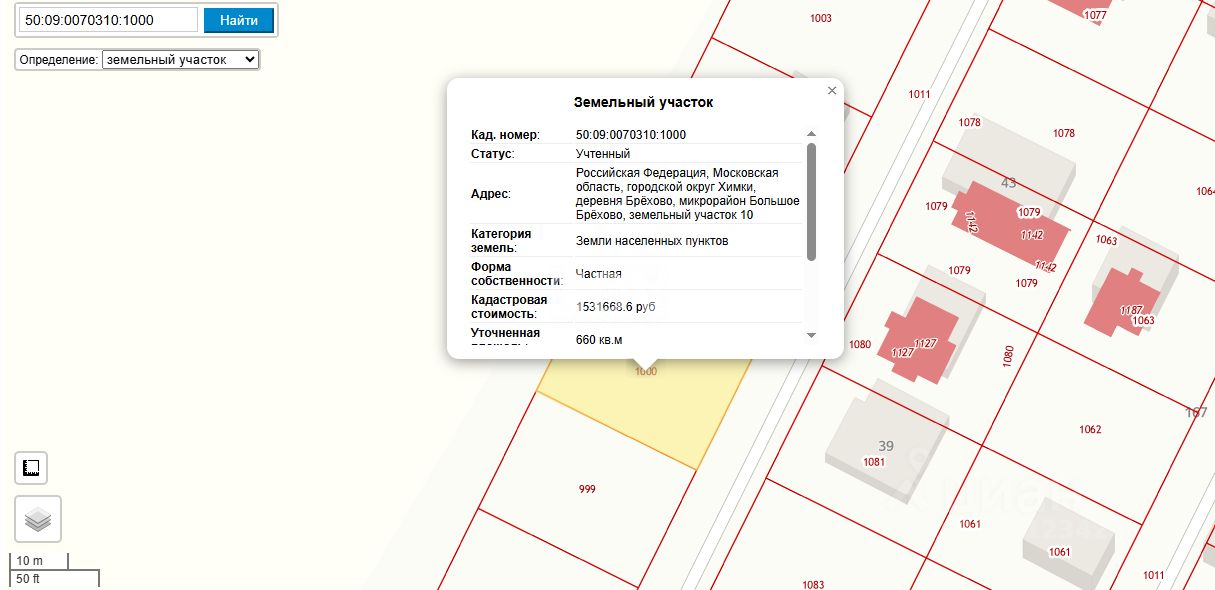The width and height of the screenshot is (1215, 590).
Task: Click the popup scrollbar down arrow
Action: pos(811,335)
